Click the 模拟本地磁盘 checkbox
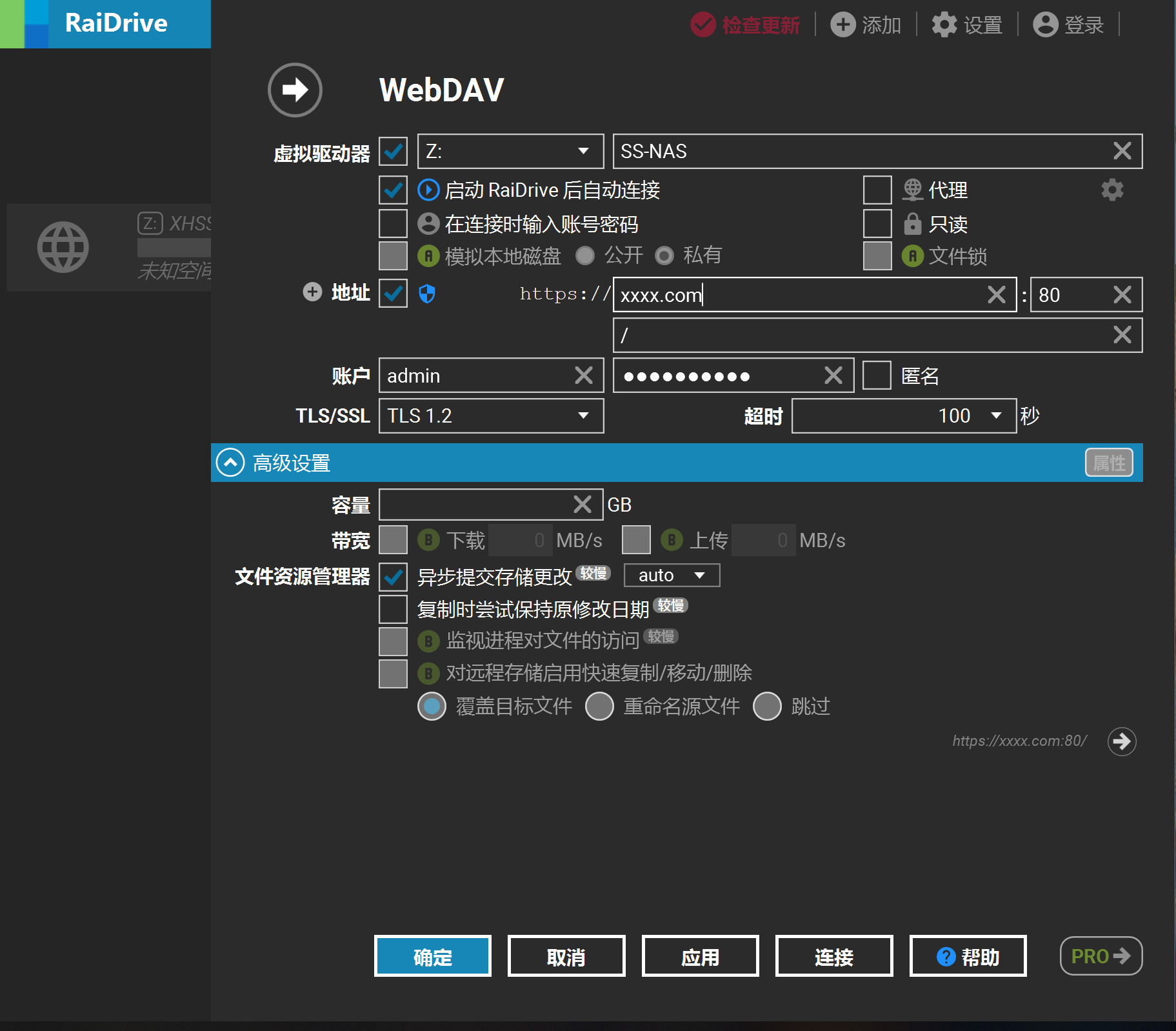The height and width of the screenshot is (1031, 1176). click(393, 255)
